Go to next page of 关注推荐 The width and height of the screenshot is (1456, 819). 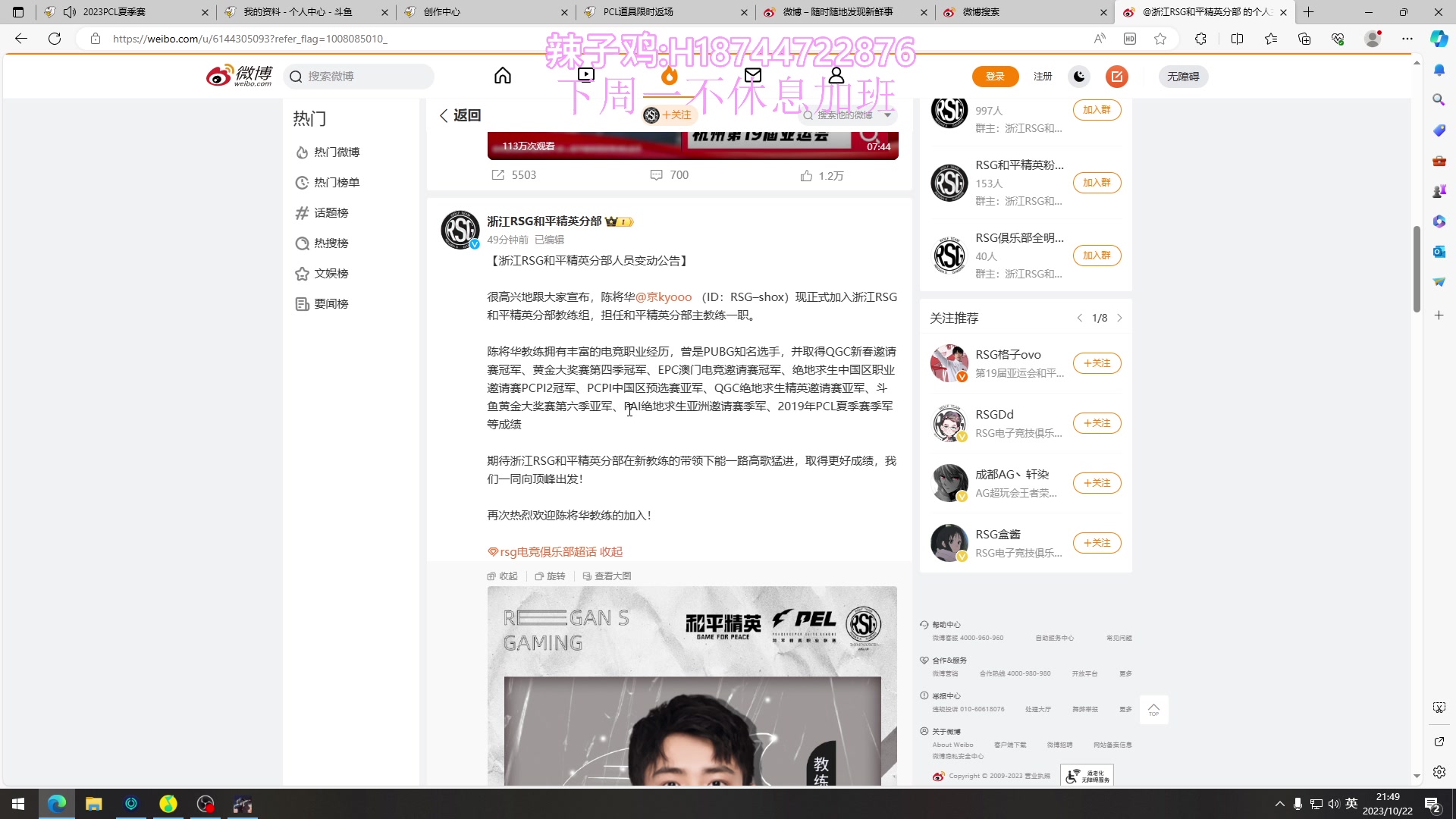coord(1119,318)
